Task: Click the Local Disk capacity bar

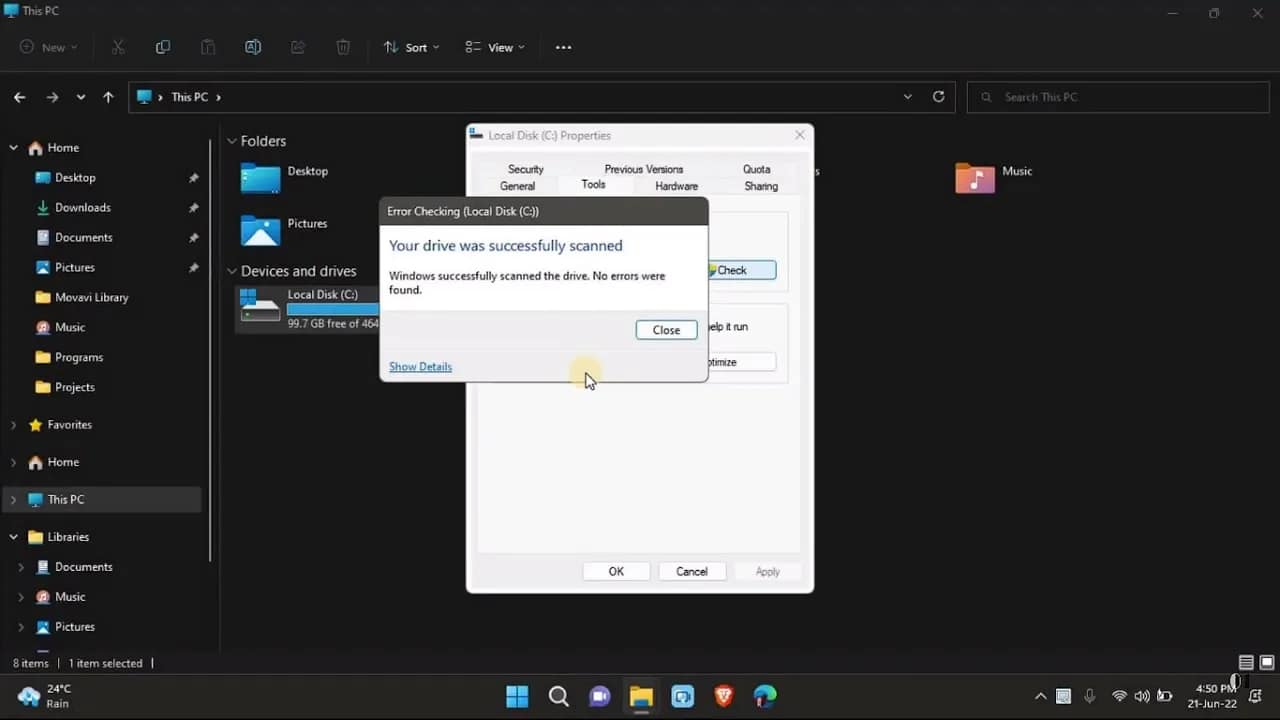Action: (333, 309)
